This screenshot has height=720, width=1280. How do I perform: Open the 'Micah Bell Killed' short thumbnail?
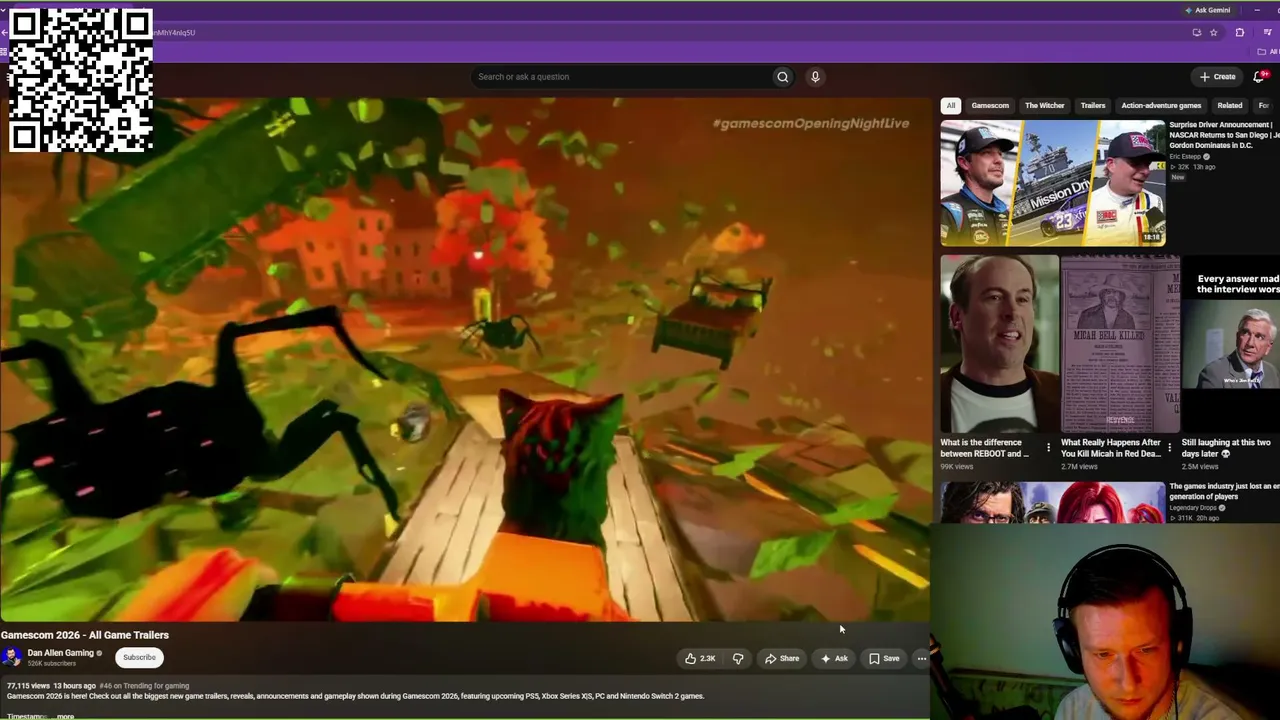click(1120, 343)
